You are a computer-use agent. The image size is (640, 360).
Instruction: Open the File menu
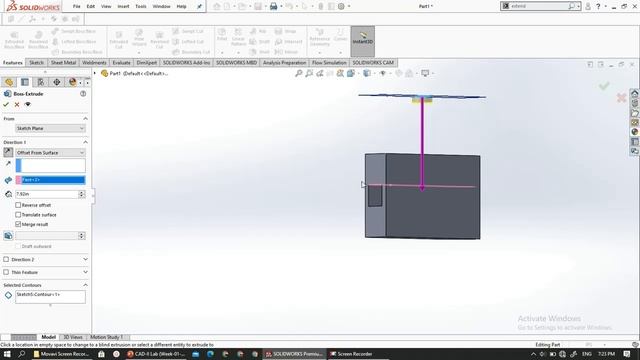click(x=76, y=7)
